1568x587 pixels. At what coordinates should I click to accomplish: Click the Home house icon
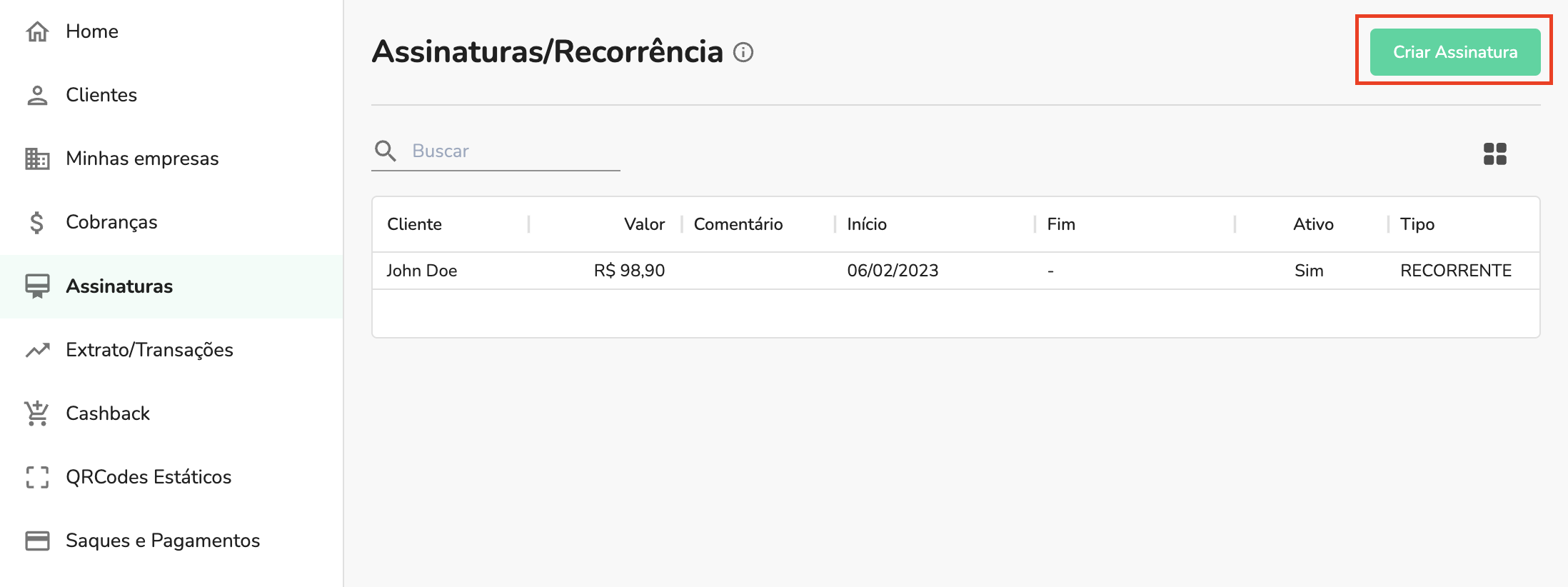click(x=37, y=31)
